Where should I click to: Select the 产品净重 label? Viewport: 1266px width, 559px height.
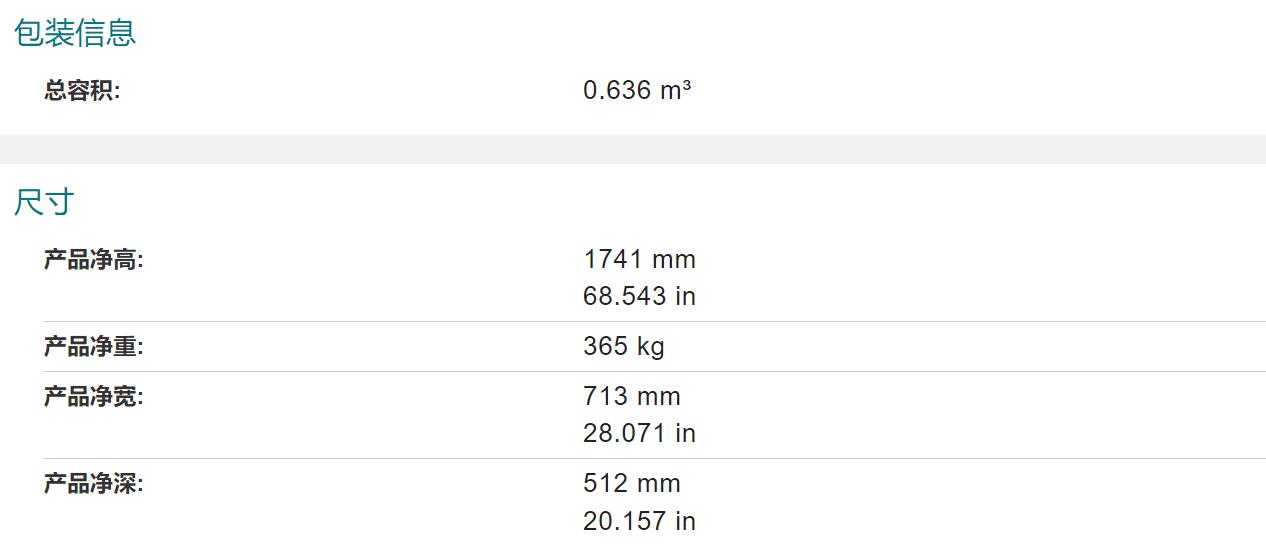94,347
